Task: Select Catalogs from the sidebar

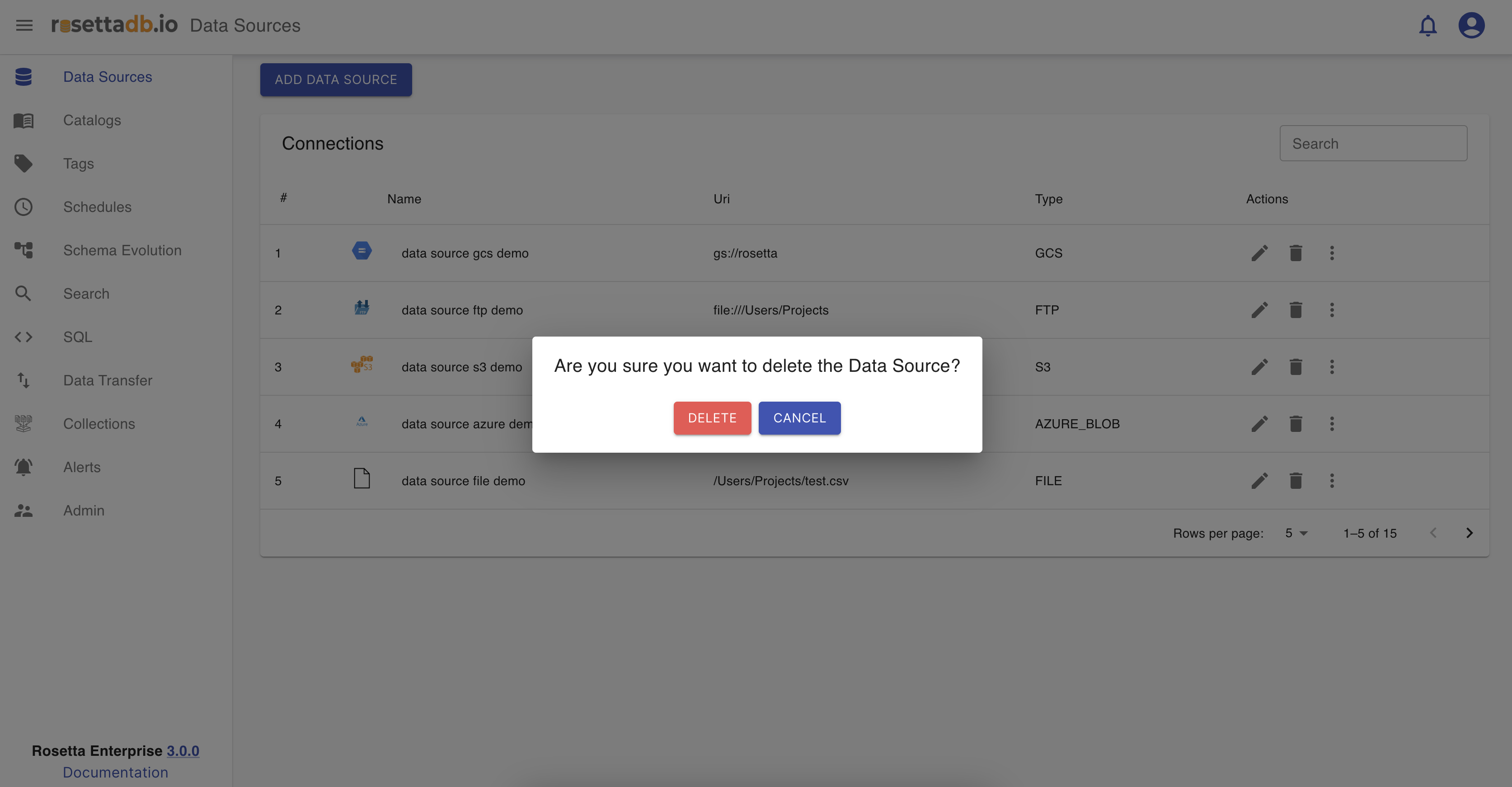Action: 92,120
